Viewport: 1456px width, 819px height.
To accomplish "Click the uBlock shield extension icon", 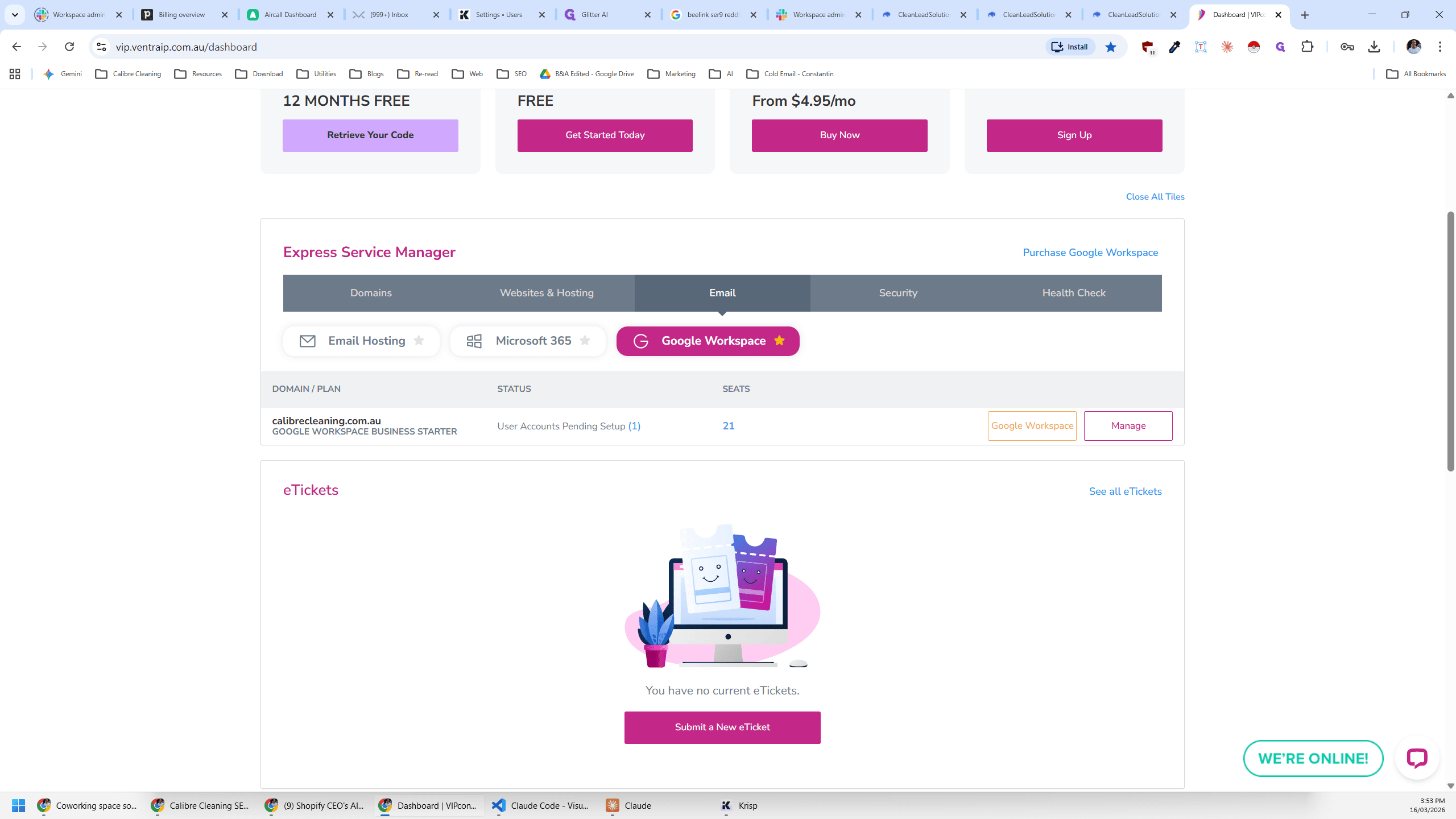I will (1148, 47).
